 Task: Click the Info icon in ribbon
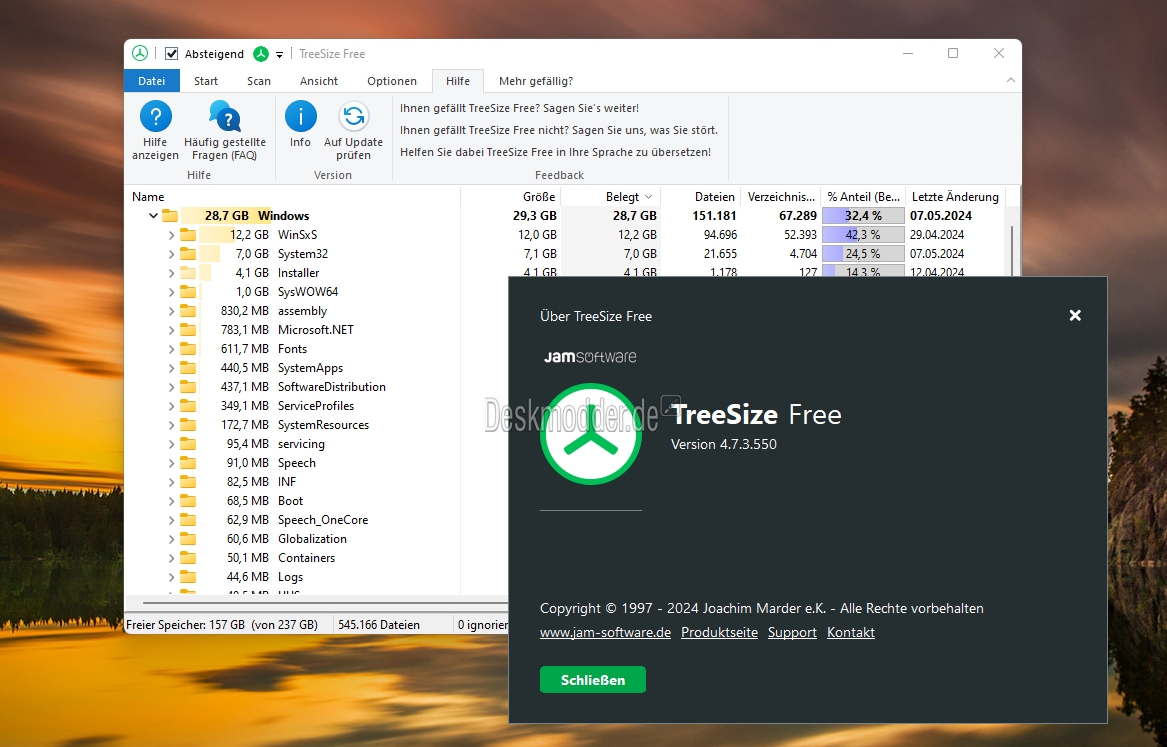[301, 117]
